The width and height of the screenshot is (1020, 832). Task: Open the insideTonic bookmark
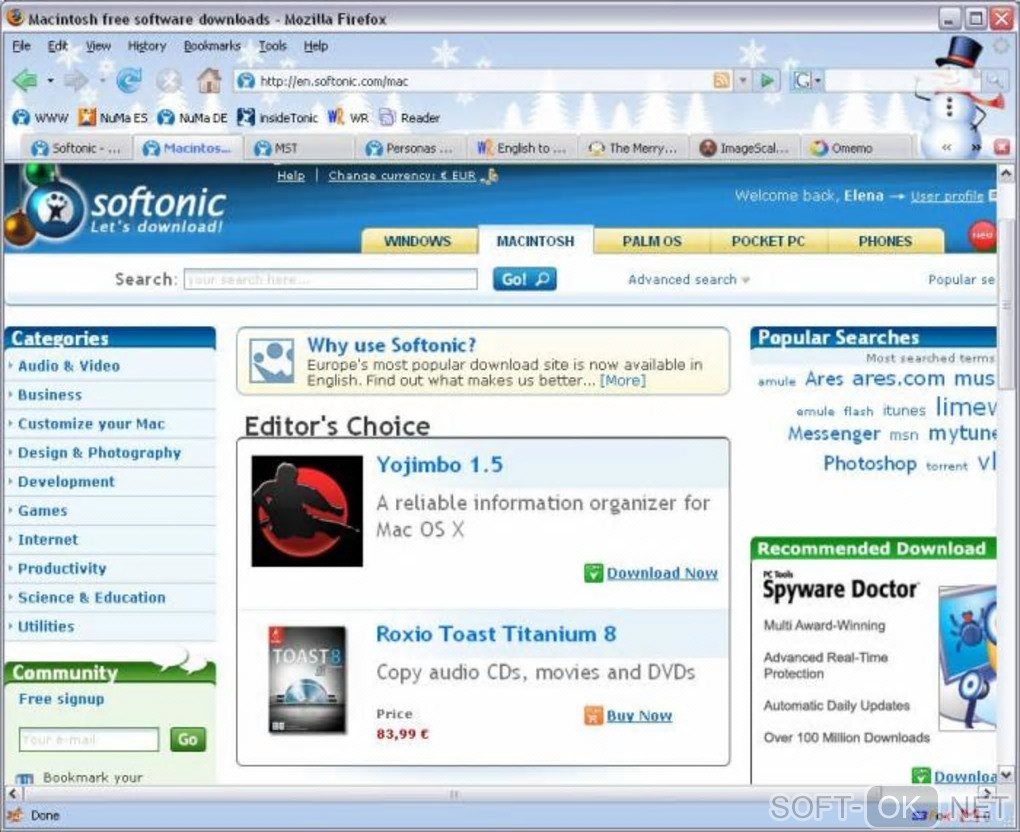coord(278,118)
